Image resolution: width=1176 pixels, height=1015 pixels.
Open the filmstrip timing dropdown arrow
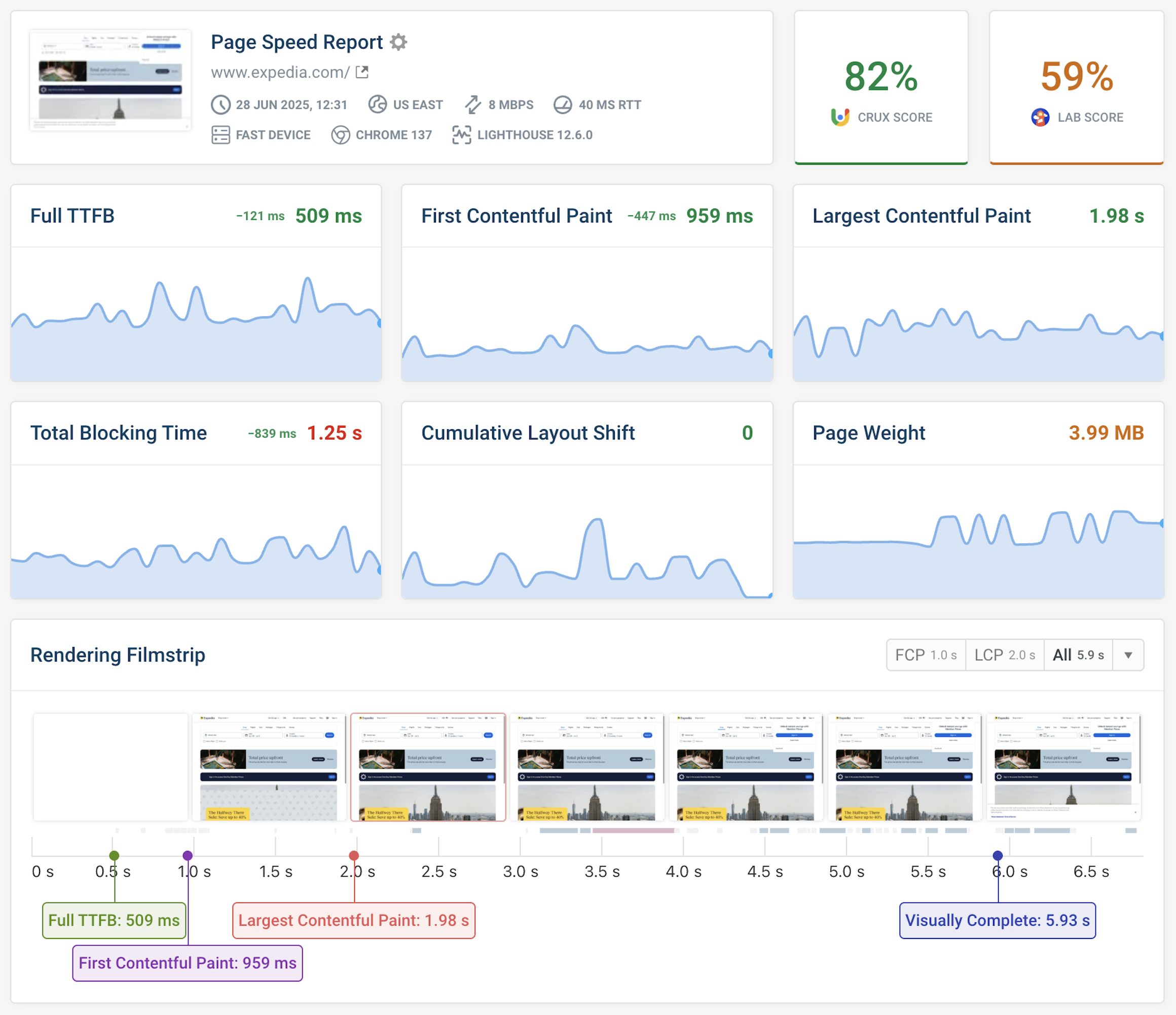[x=1128, y=655]
